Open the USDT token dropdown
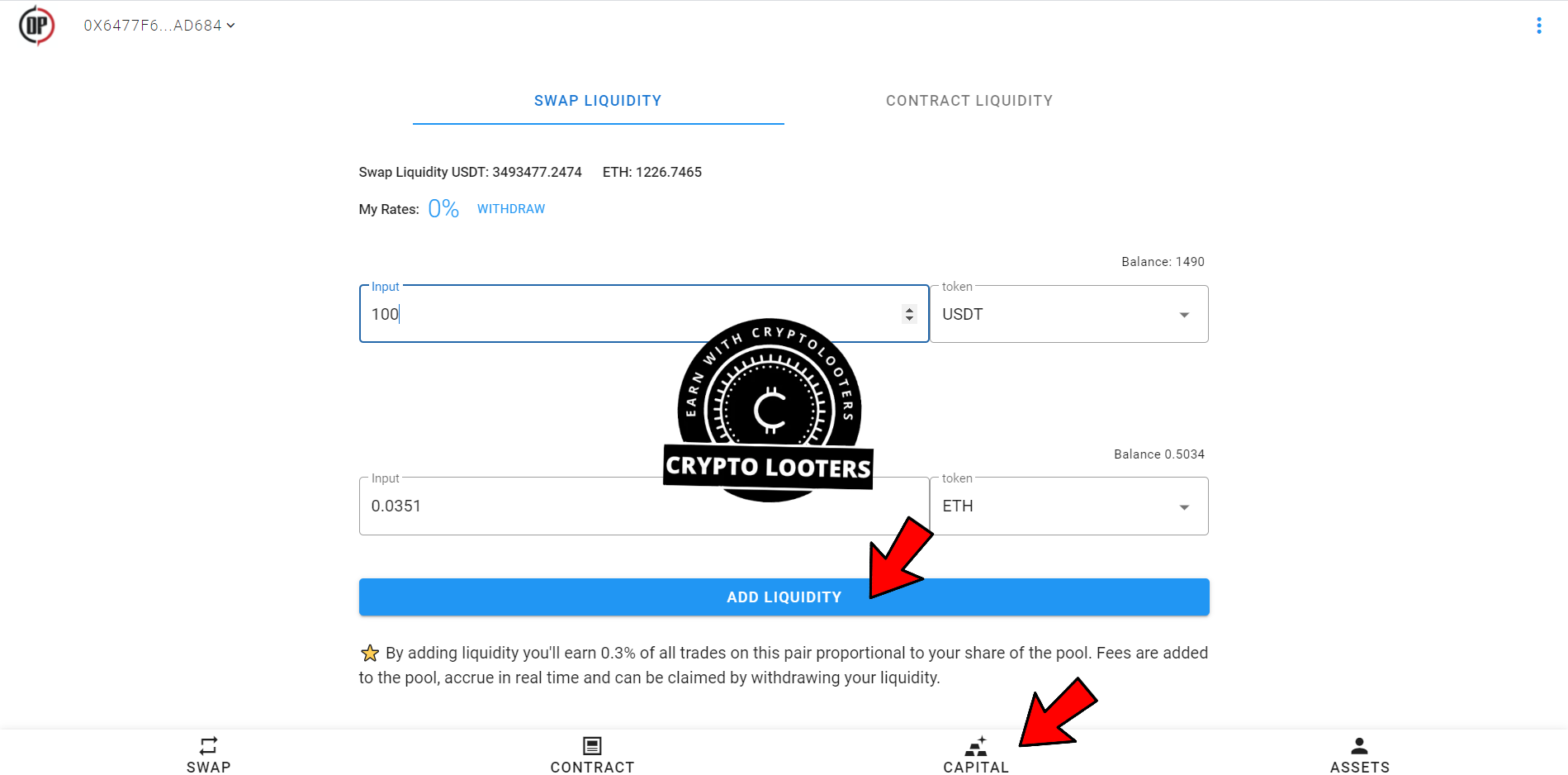The width and height of the screenshot is (1568, 775). (x=1069, y=314)
